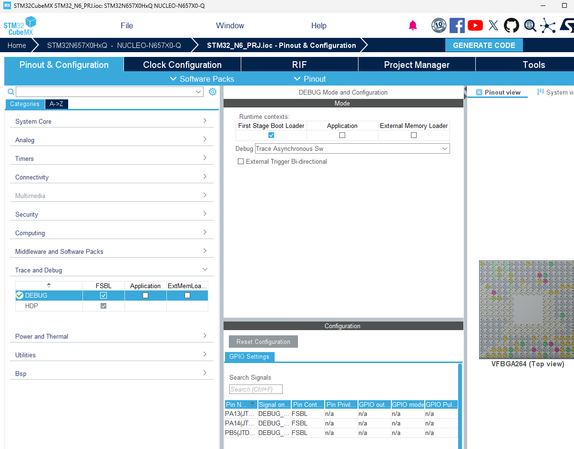Open the Debug mode dropdown
Screen dimensions: 574x449
pyautogui.click(x=352, y=149)
